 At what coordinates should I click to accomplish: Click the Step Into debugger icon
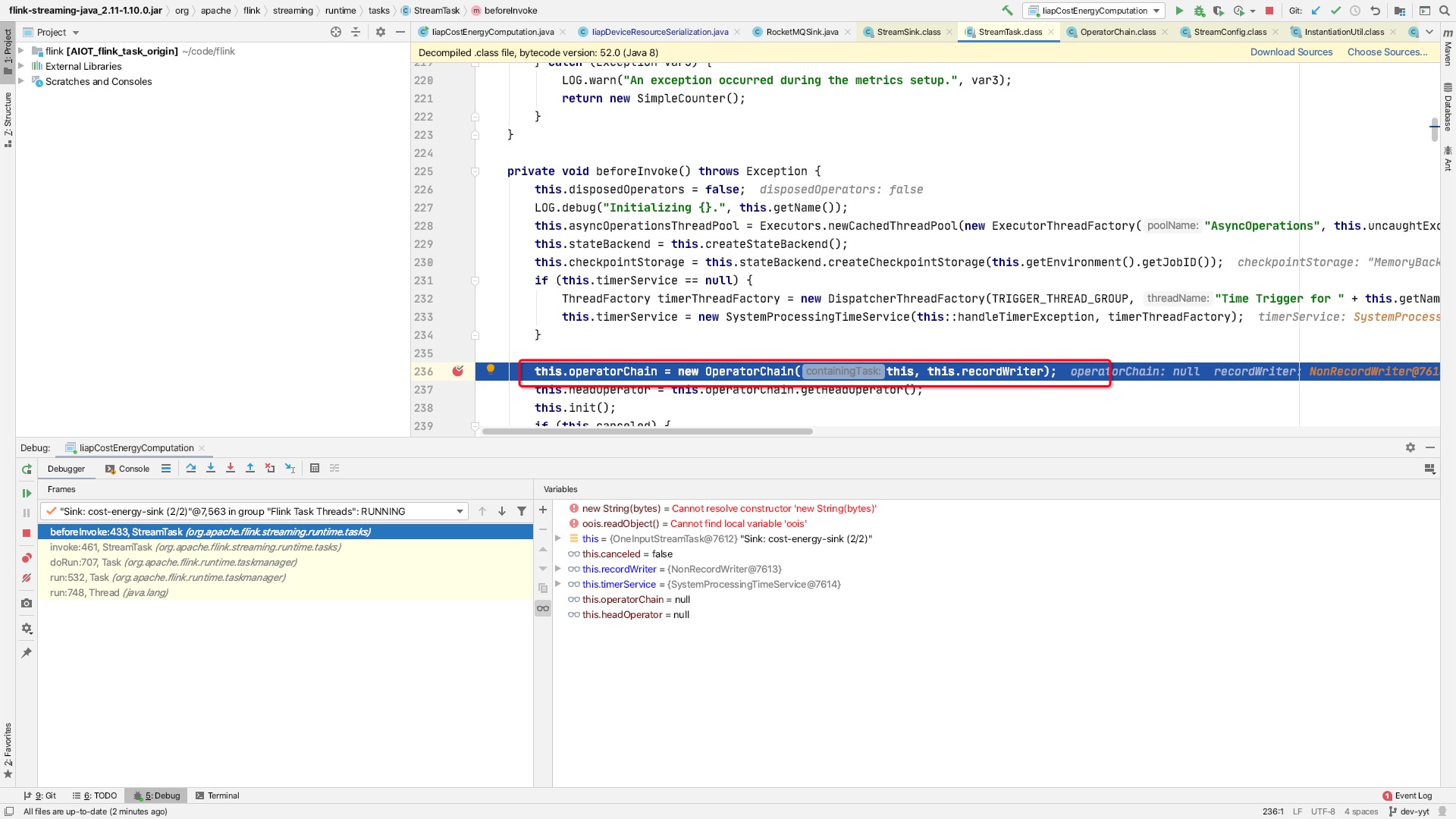(211, 469)
